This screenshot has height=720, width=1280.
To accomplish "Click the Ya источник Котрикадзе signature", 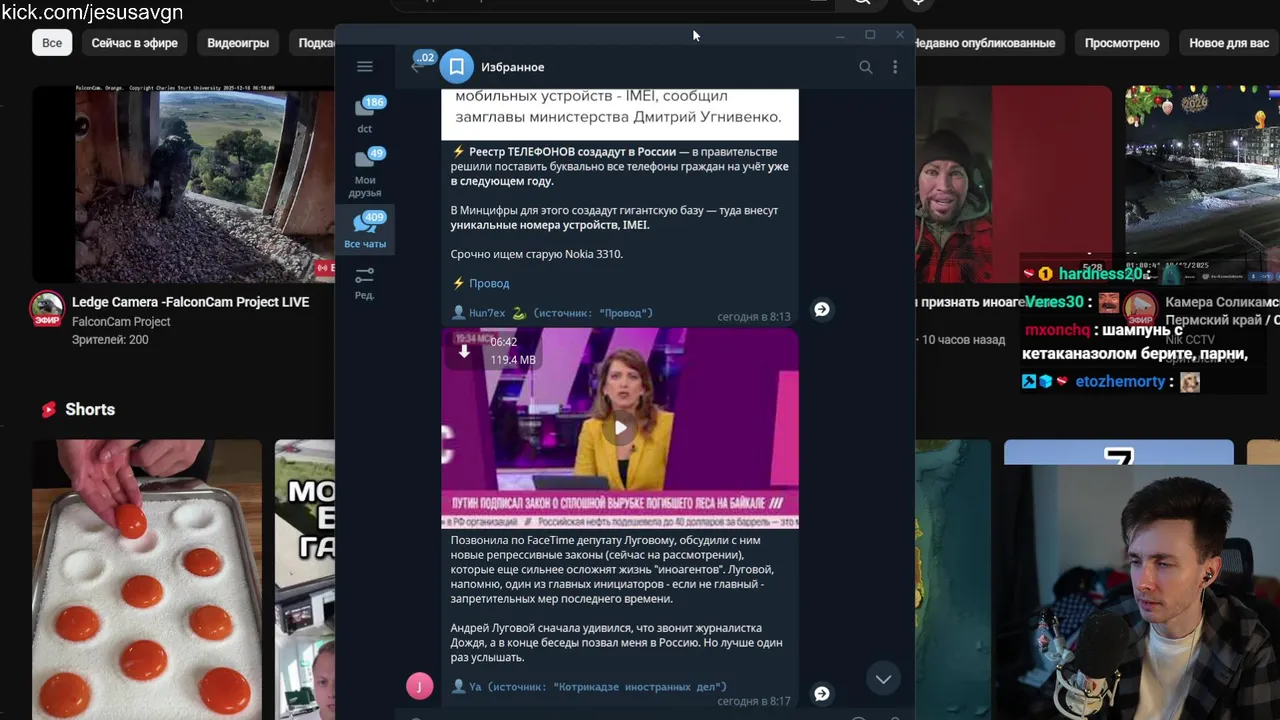I will pyautogui.click(x=589, y=687).
